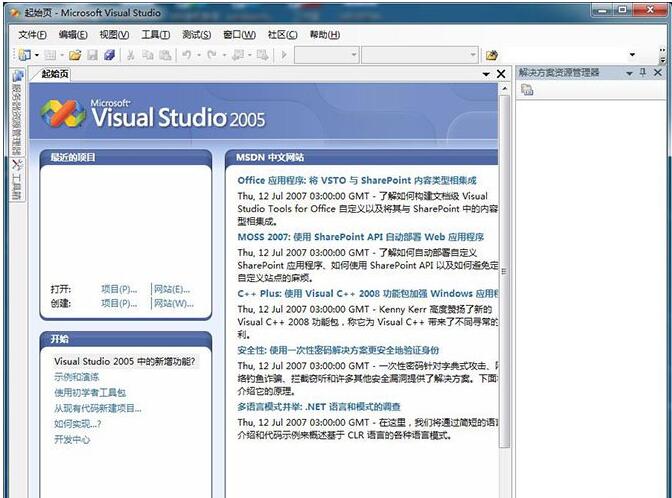The image size is (672, 498).
Task: Open the C++ Plus Visual C++ 2008 article
Action: click(368, 294)
